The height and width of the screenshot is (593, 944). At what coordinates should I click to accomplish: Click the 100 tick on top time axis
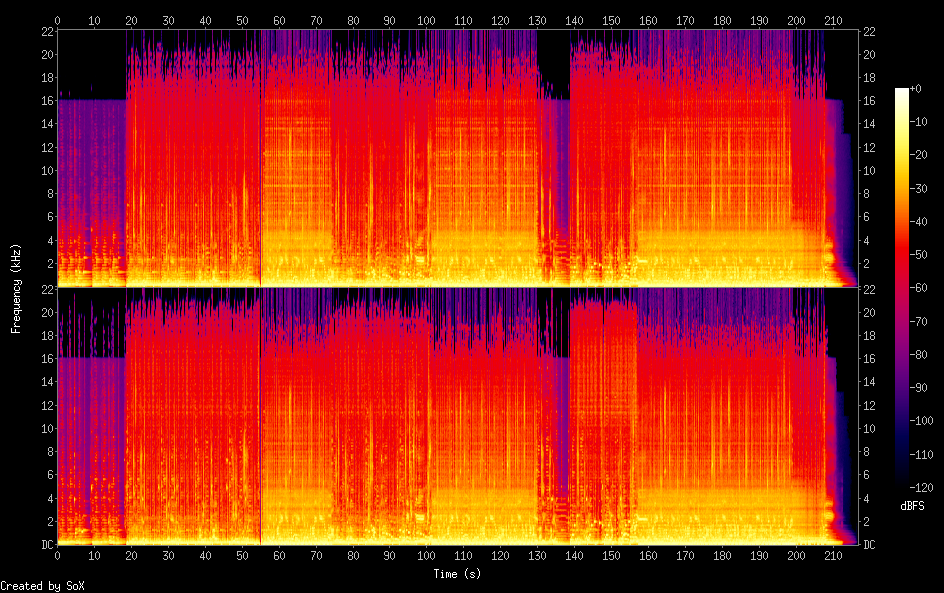pos(427,20)
